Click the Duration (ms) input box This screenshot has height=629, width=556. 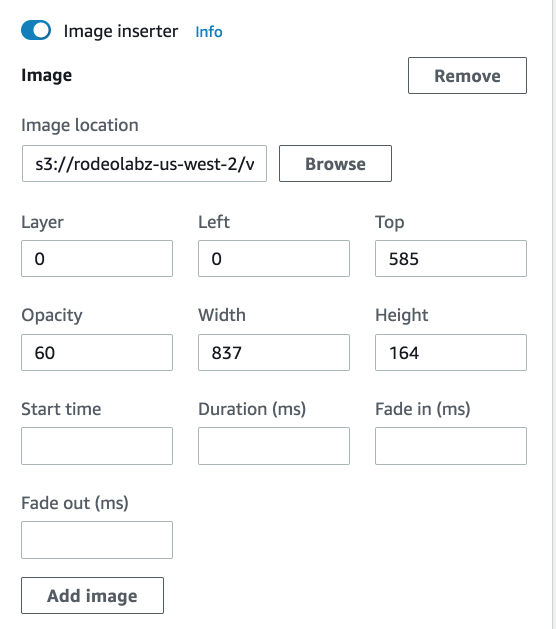tap(274, 446)
